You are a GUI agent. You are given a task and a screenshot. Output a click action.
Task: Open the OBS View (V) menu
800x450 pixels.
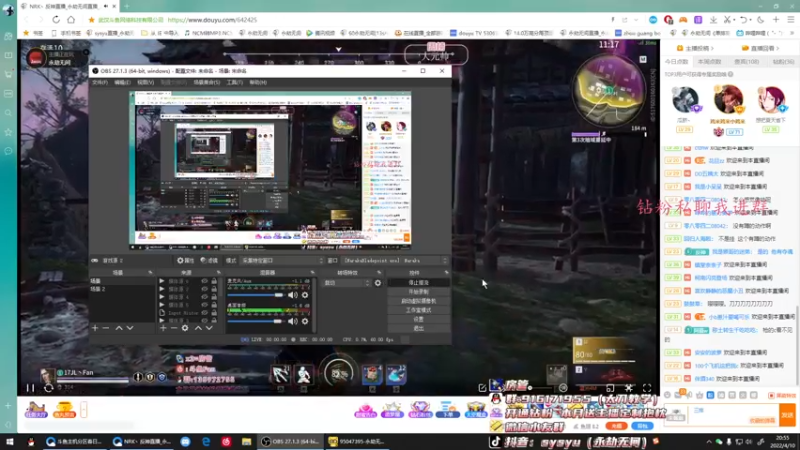(x=145, y=82)
